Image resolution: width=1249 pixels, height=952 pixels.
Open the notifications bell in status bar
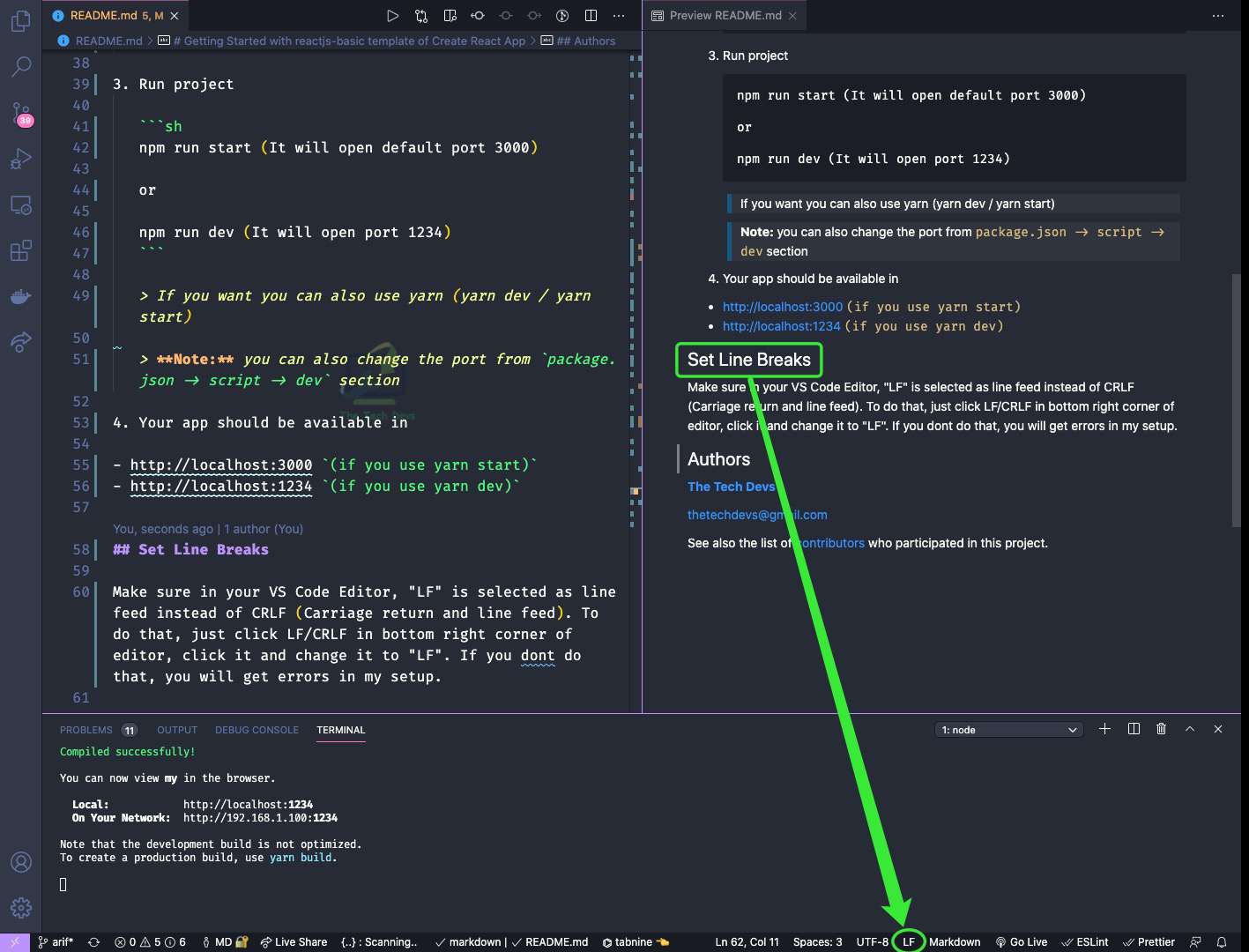(x=1222, y=942)
